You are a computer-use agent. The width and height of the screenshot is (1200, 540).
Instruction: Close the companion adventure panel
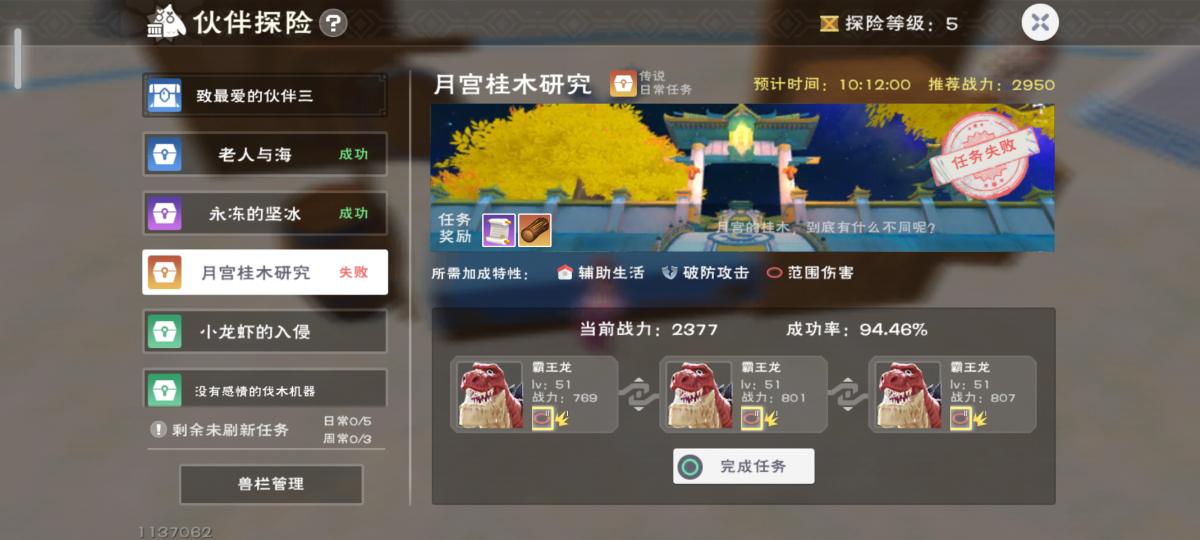(x=1040, y=23)
